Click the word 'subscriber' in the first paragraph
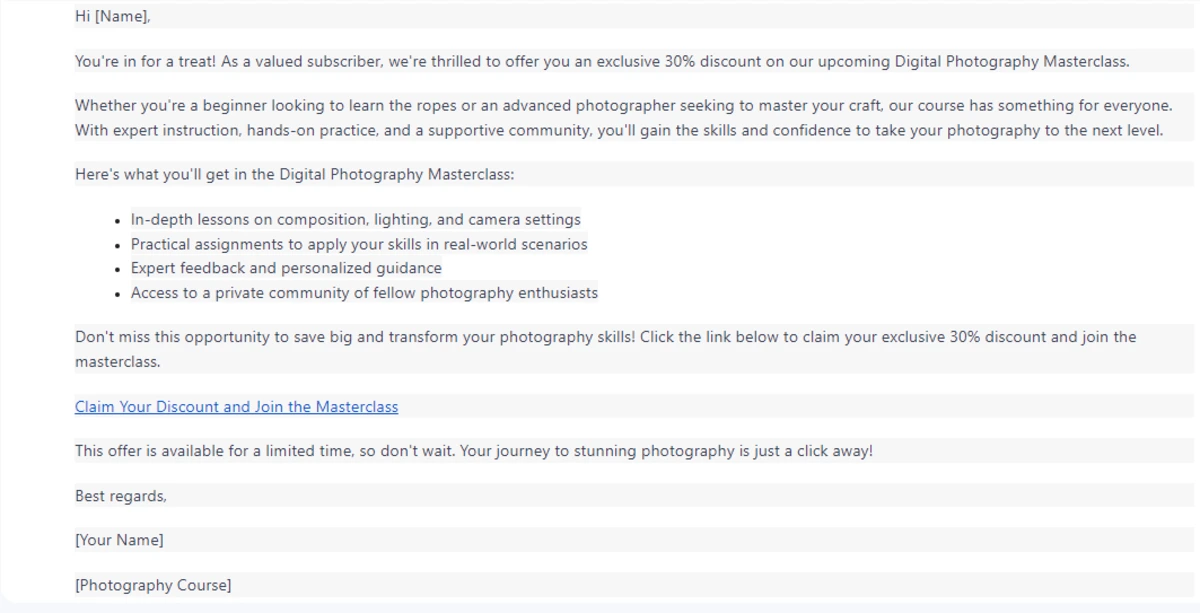 [344, 61]
